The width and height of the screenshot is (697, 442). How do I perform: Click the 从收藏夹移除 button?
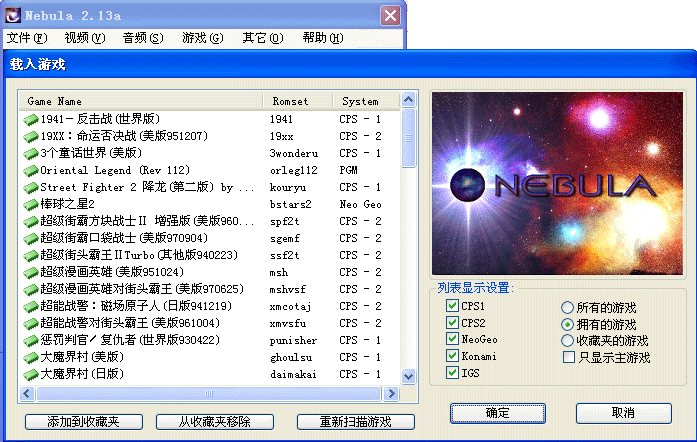(x=215, y=422)
